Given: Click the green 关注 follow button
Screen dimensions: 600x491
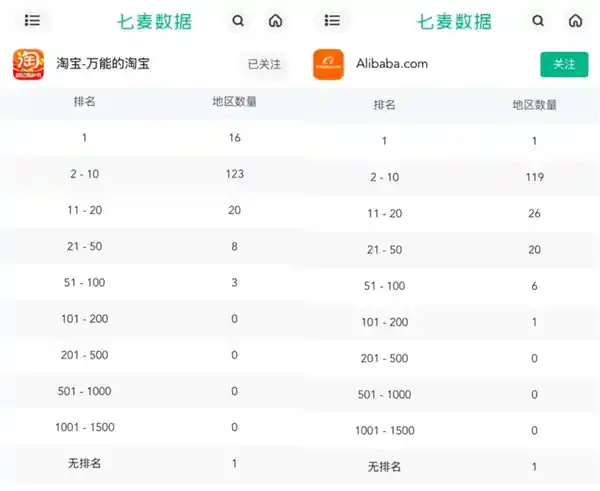Looking at the screenshot, I should 564,64.
